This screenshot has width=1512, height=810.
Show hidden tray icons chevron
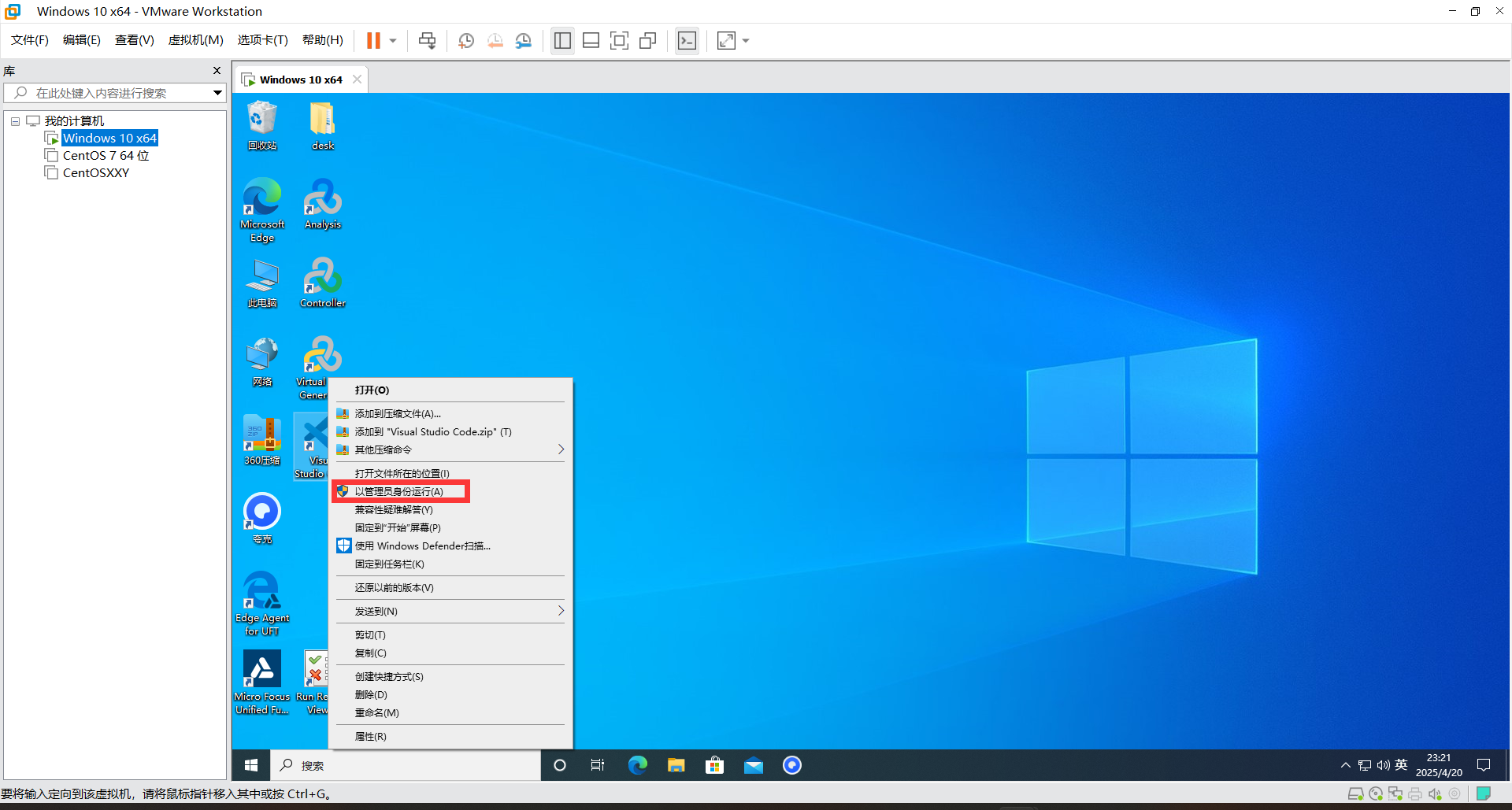pyautogui.click(x=1345, y=765)
